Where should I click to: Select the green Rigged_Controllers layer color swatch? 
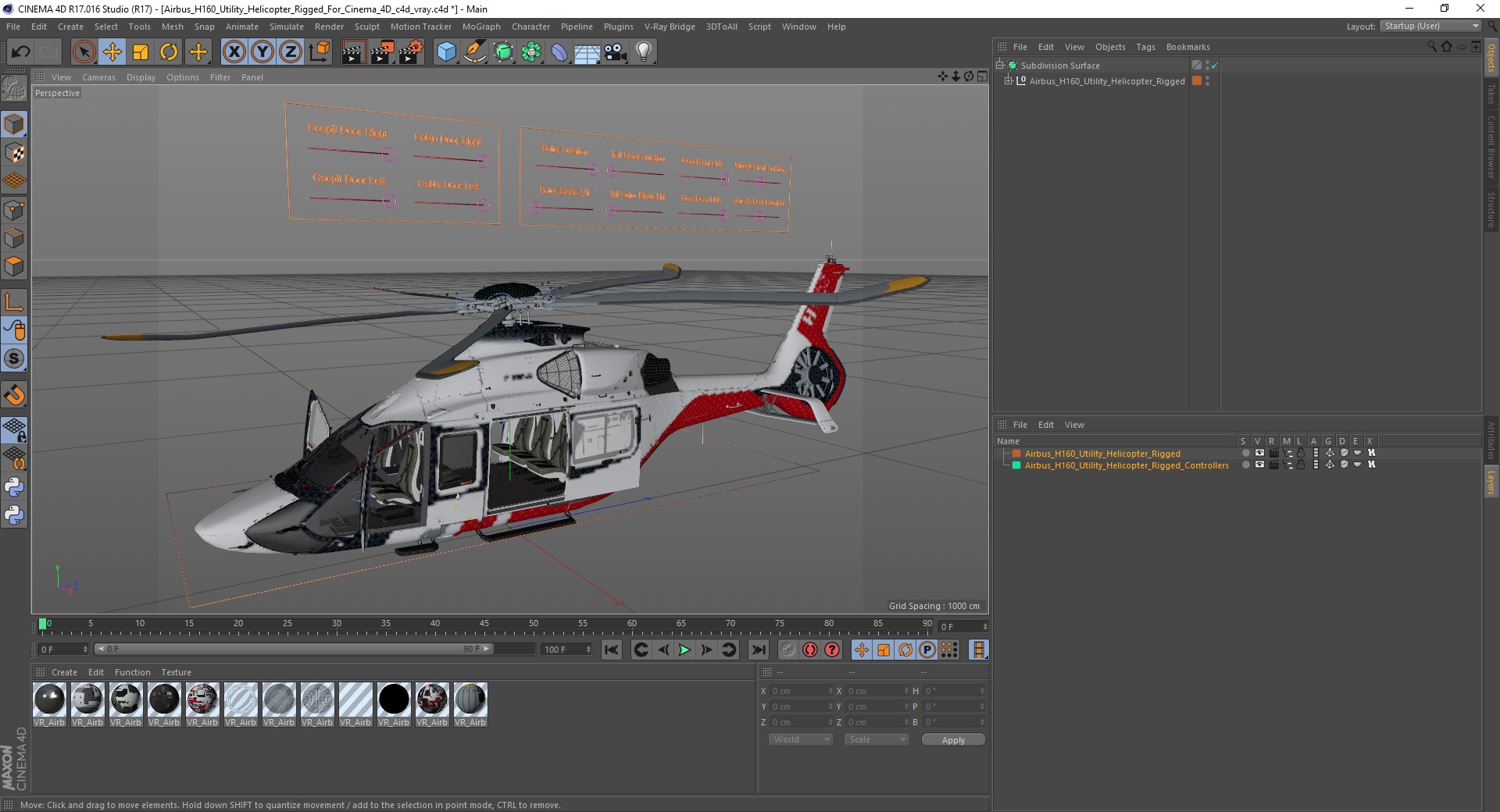click(x=1016, y=465)
